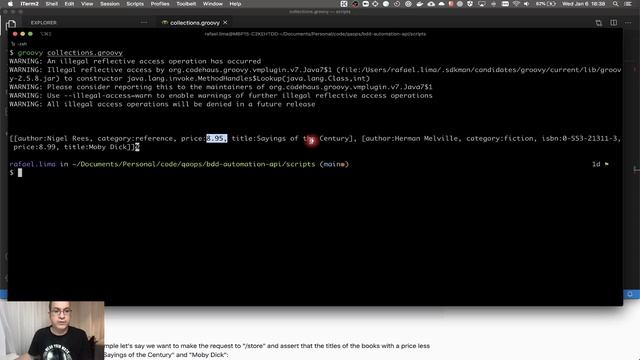The width and height of the screenshot is (640, 360).
Task: Click the terminal cursor at the prompt
Action: point(20,173)
